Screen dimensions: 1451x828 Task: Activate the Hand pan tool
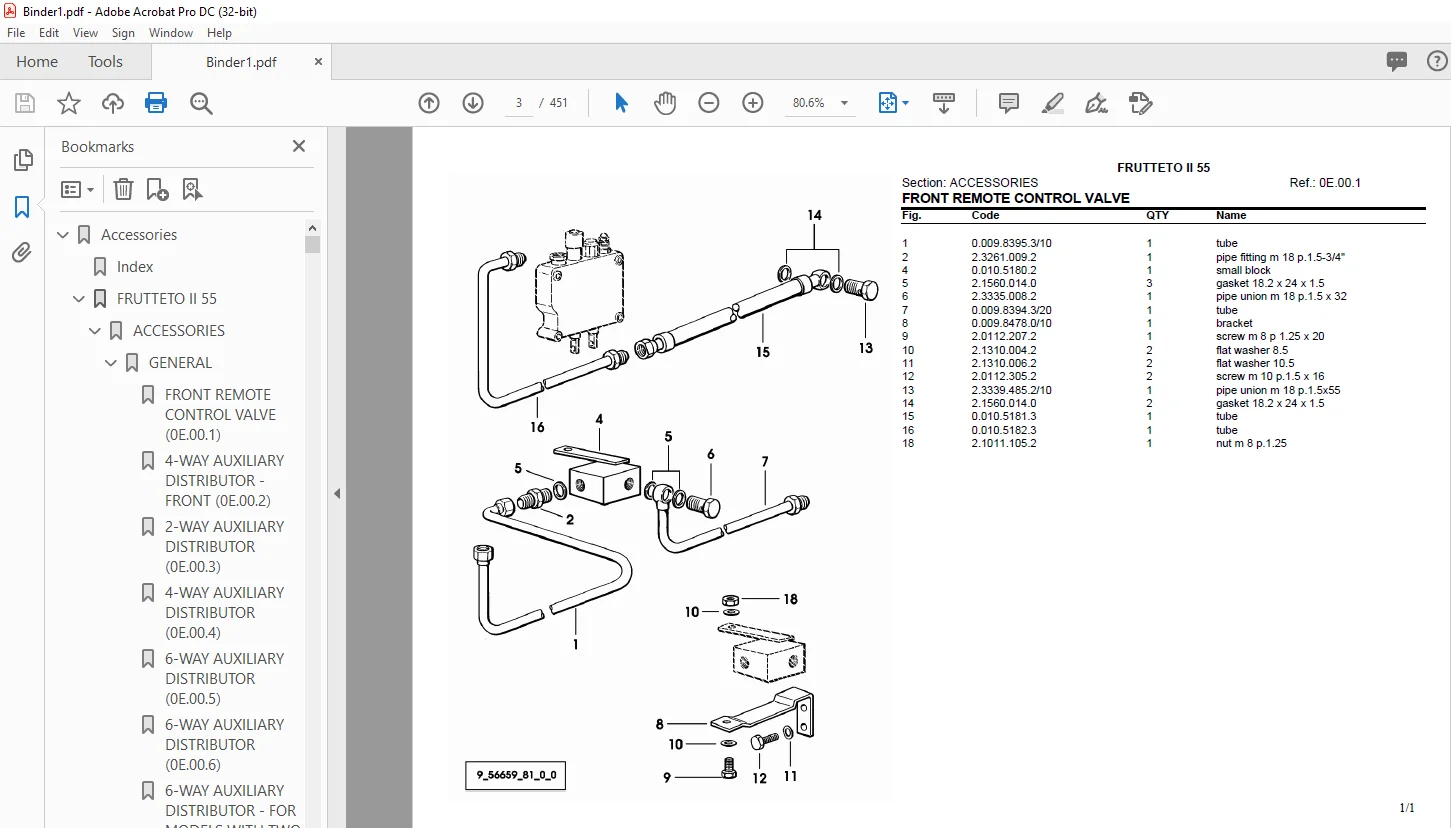click(x=665, y=103)
